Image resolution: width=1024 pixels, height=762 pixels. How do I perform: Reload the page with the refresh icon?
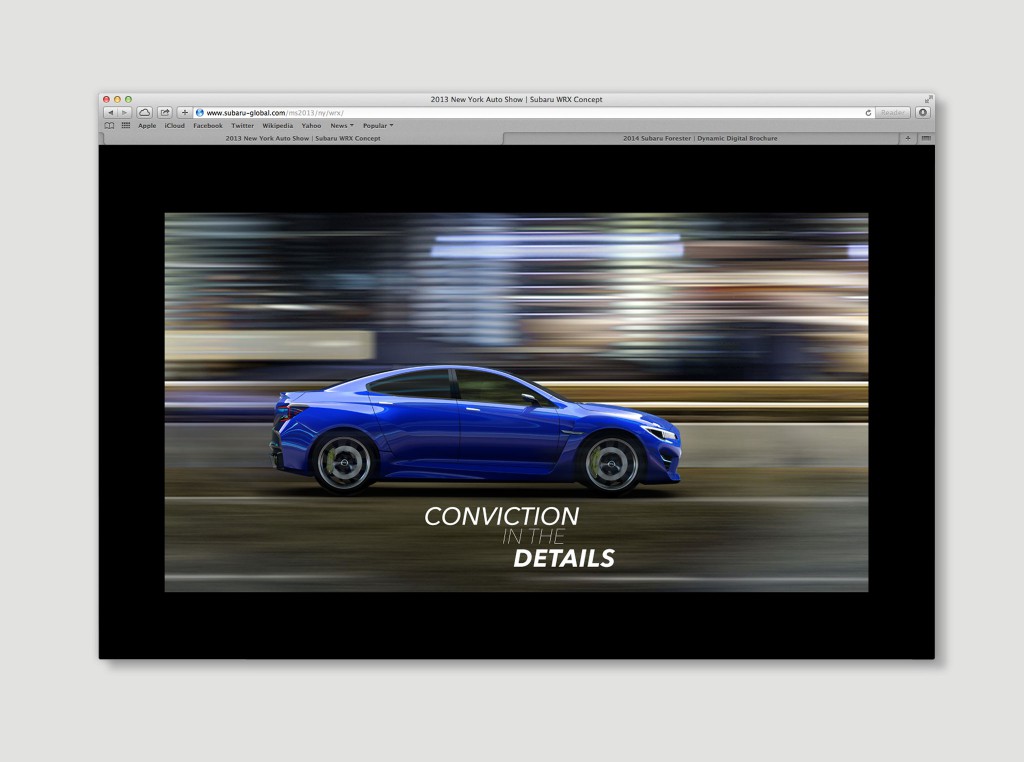868,113
